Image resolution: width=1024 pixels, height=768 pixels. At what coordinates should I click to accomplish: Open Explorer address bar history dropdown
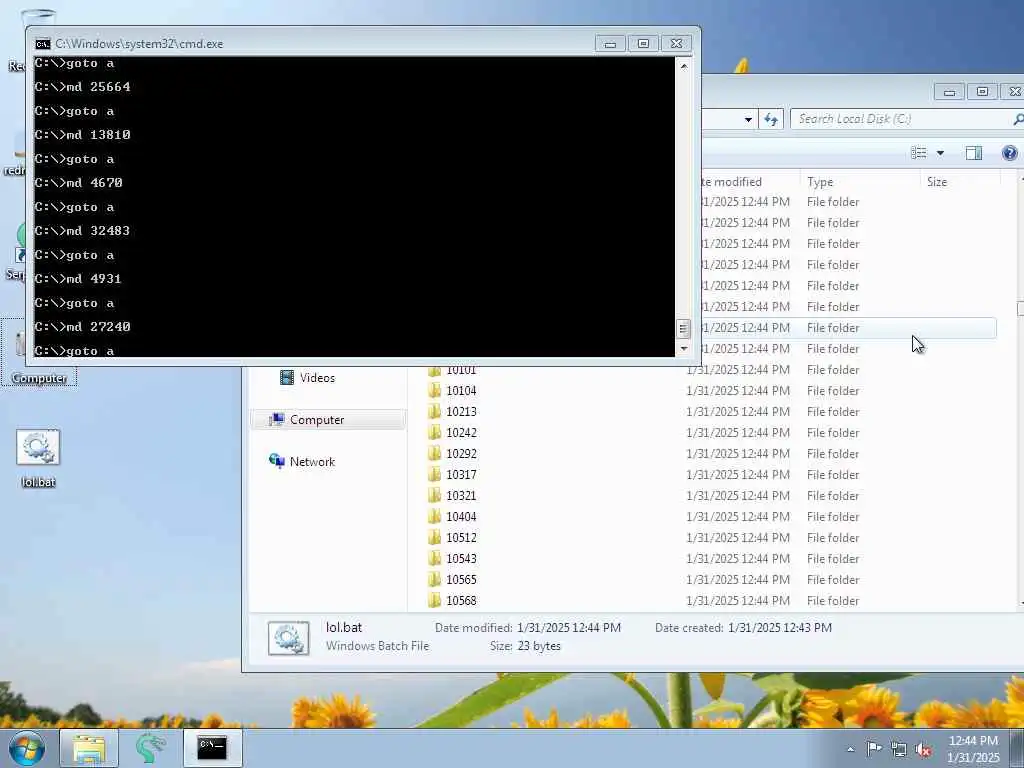coord(748,119)
